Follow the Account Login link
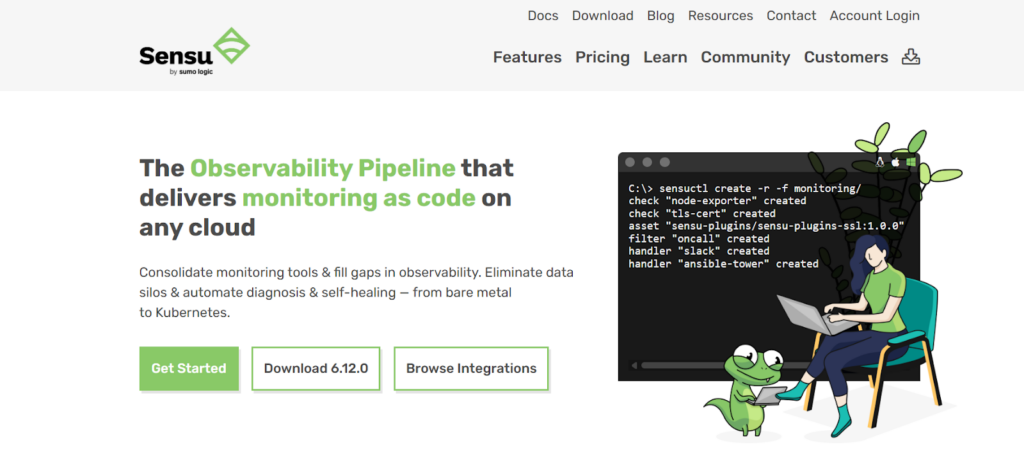This screenshot has width=1024, height=461. tap(874, 16)
